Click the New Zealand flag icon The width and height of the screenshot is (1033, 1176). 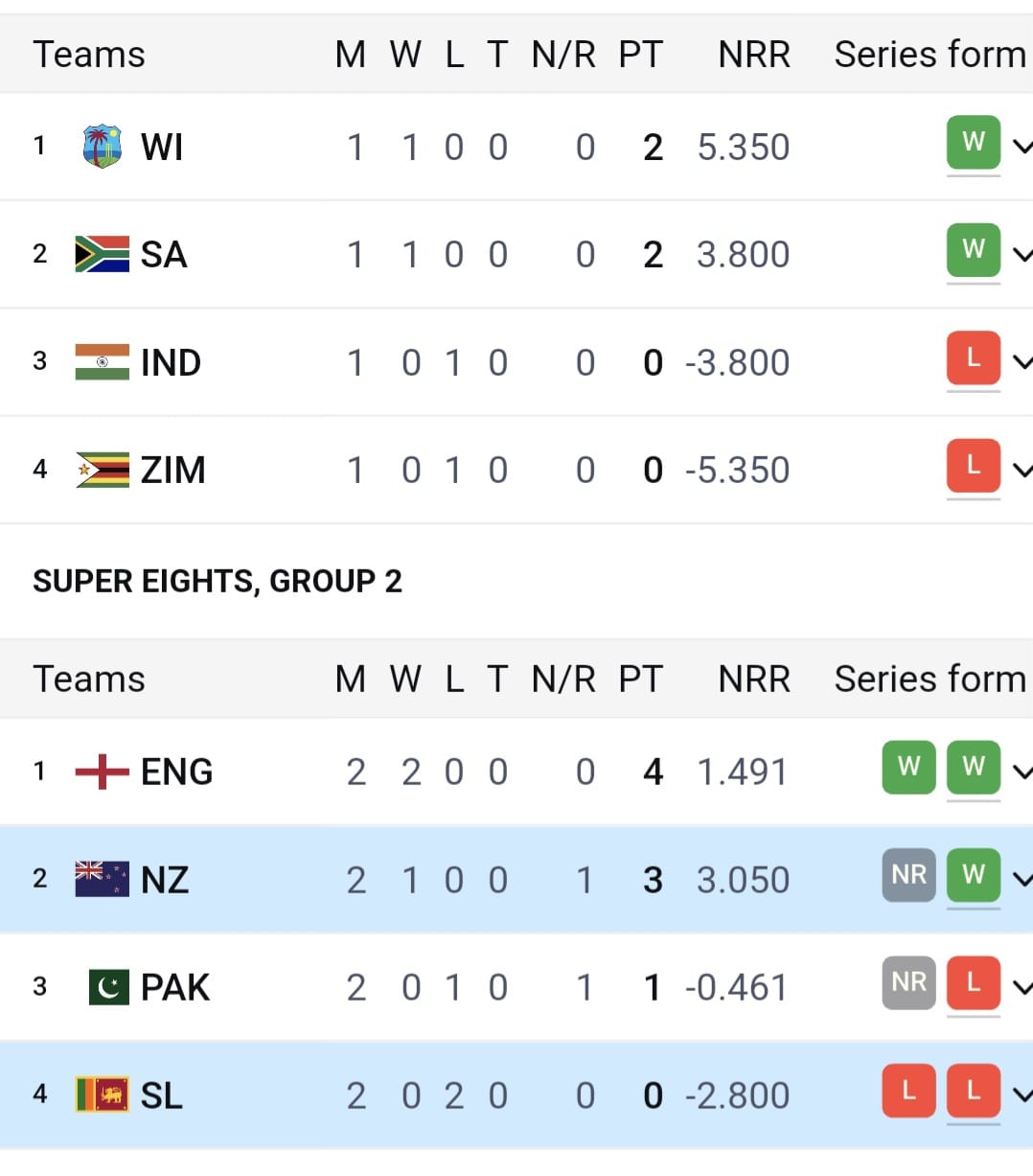click(x=102, y=879)
